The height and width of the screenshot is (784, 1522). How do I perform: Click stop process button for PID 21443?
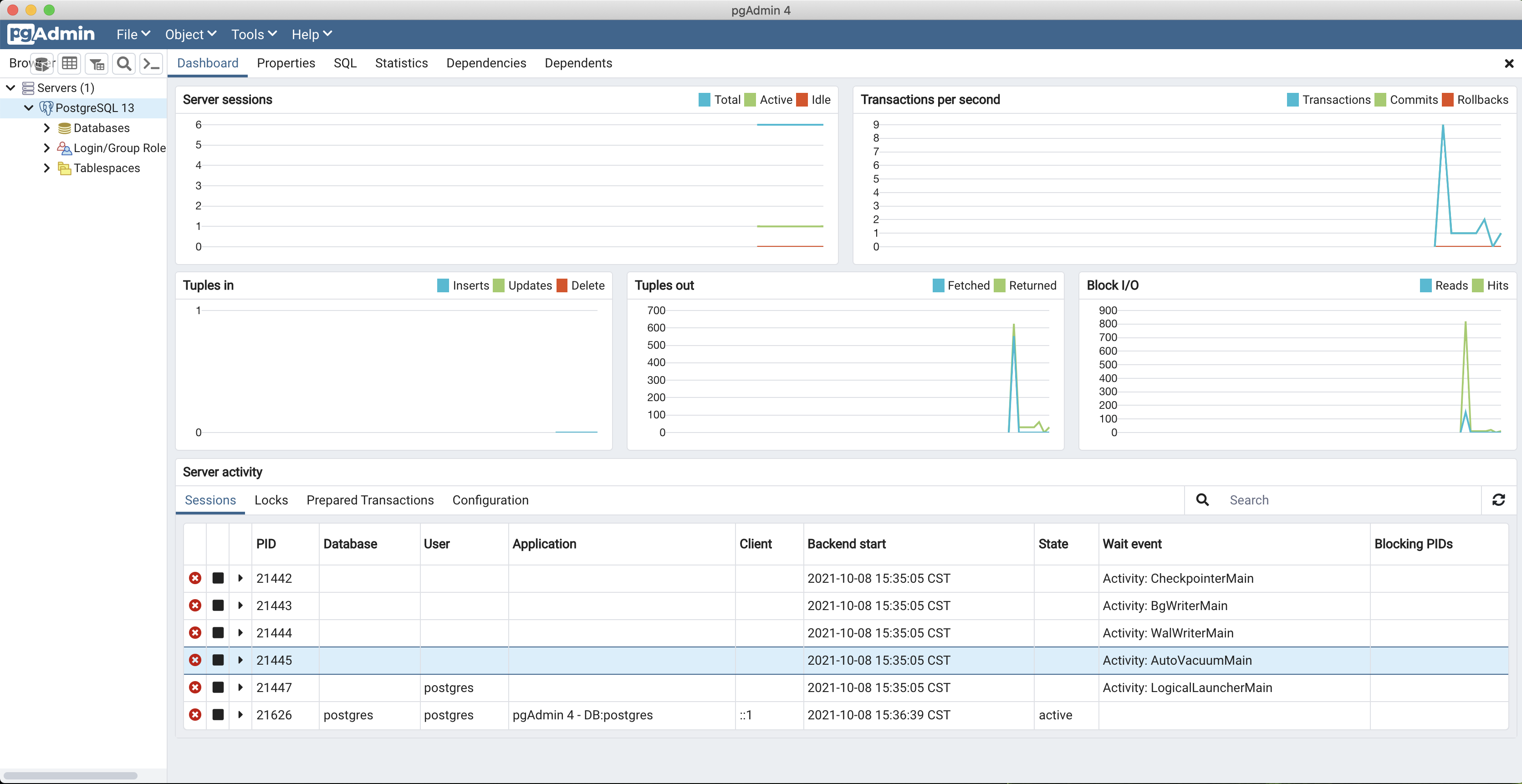pos(217,605)
